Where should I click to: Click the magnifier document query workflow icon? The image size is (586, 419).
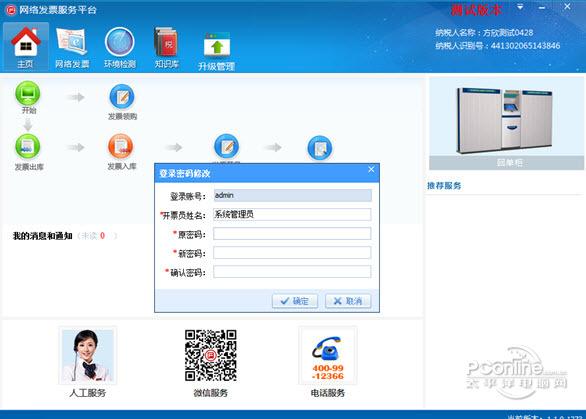pos(320,148)
